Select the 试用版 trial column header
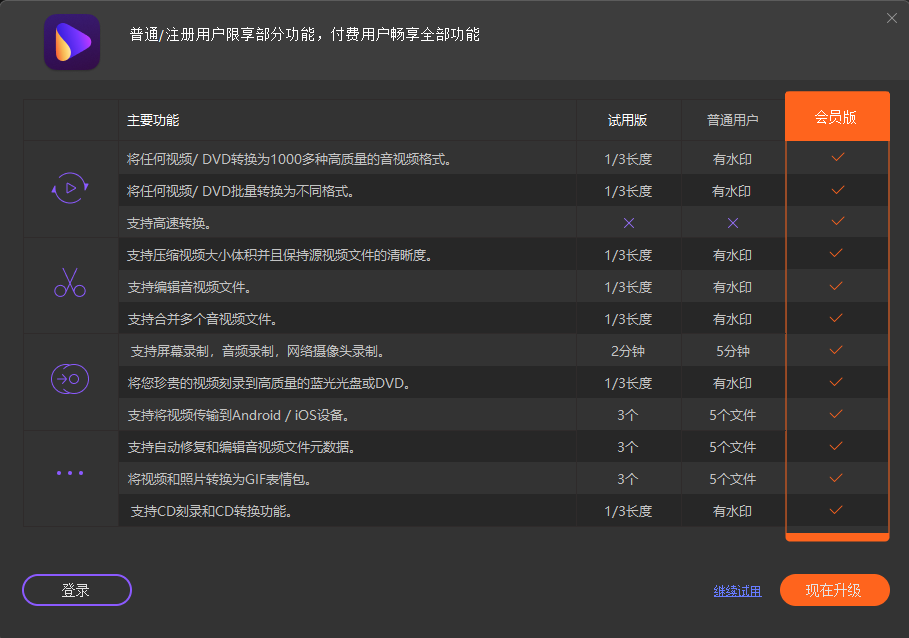Screen dimensions: 909x638 coord(628,120)
